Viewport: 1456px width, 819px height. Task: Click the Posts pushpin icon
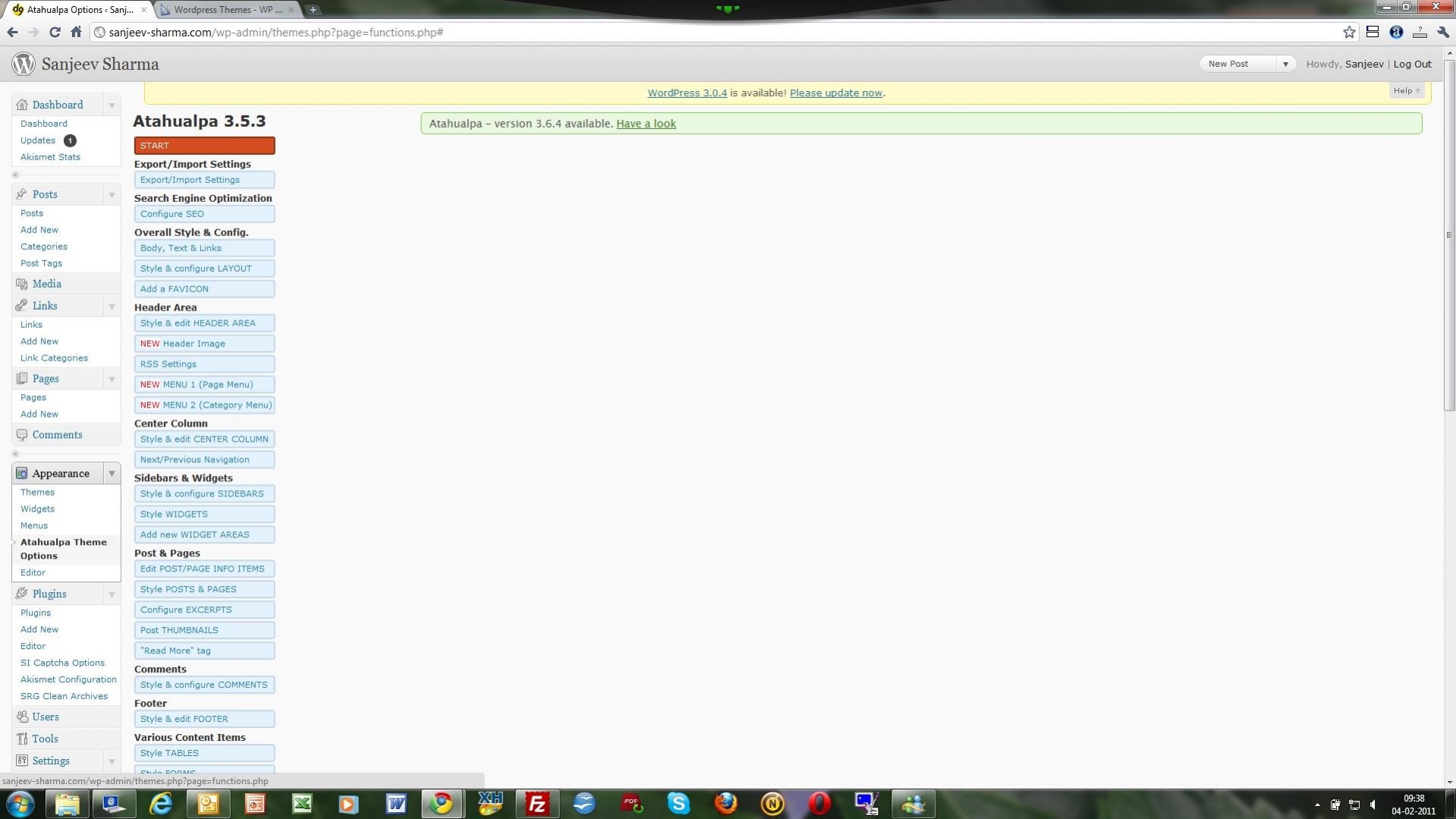click(x=21, y=194)
